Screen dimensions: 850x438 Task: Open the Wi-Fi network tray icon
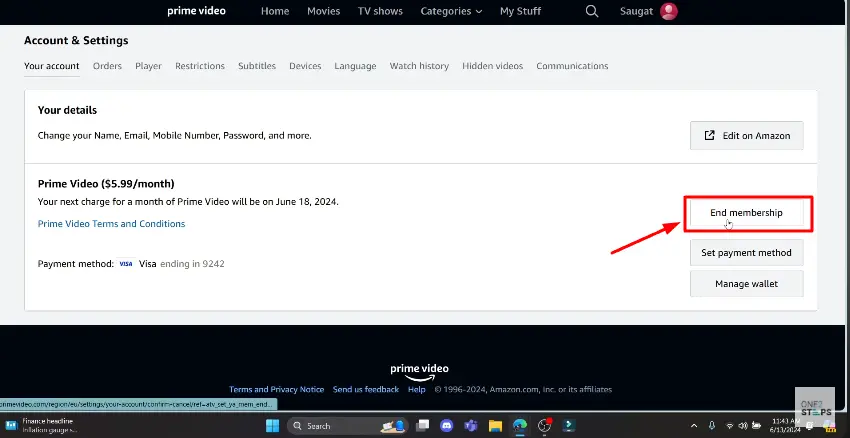[x=730, y=426]
